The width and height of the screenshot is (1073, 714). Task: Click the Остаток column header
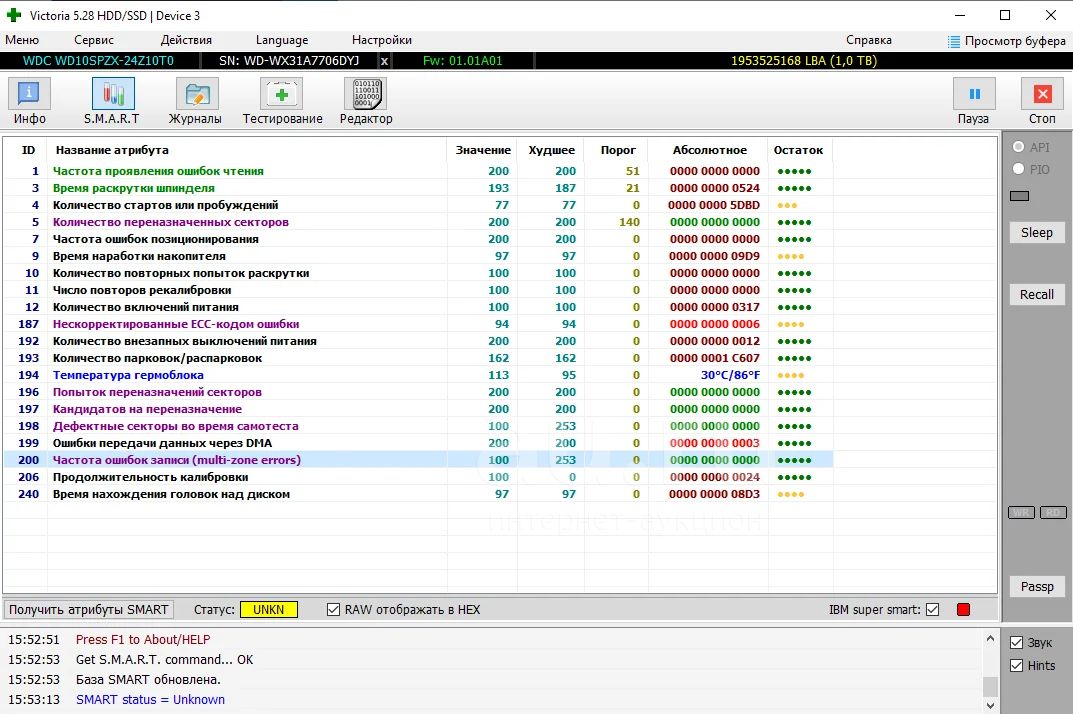click(x=798, y=150)
